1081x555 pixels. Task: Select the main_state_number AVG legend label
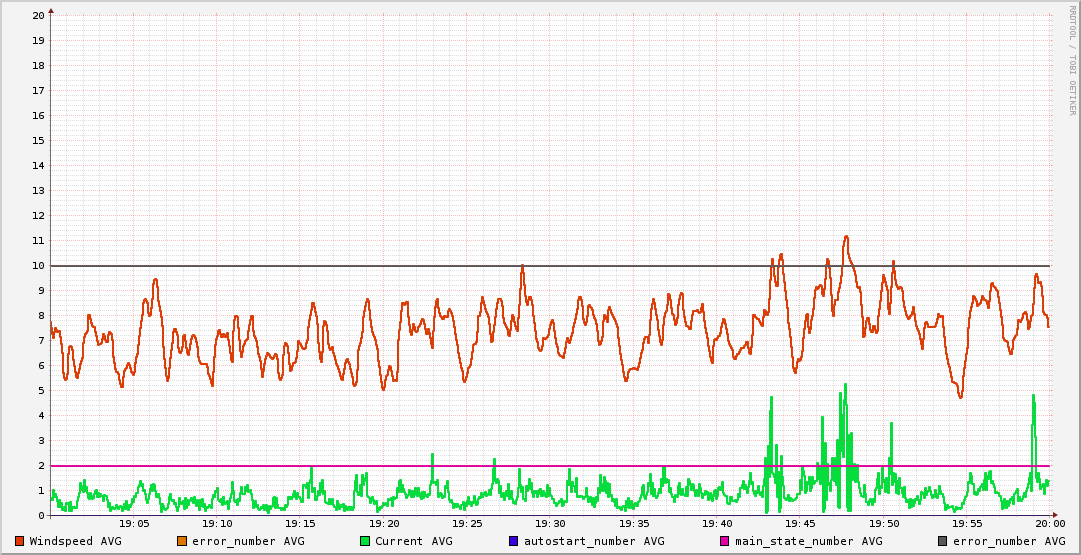tap(809, 541)
